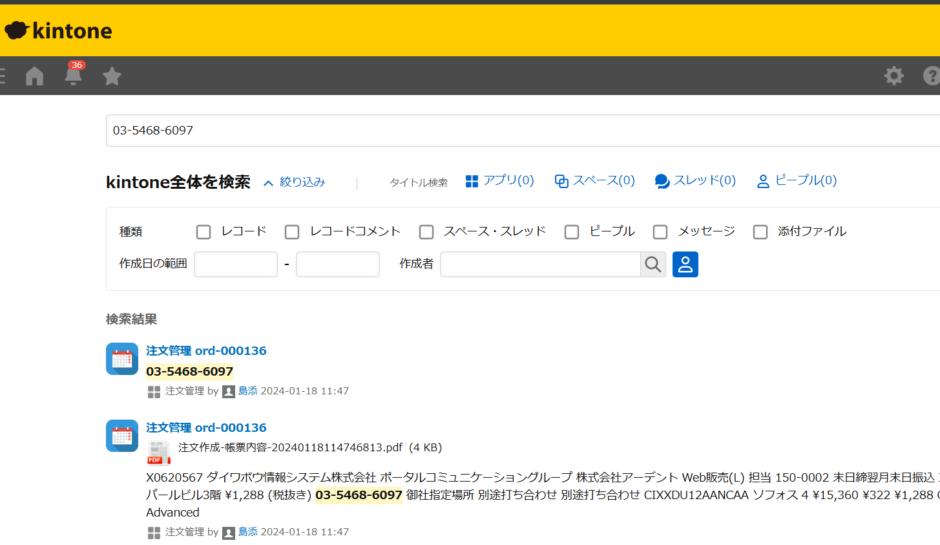Screen dimensions: 940x545
Task: Click the blue user select button
Action: tap(685, 264)
